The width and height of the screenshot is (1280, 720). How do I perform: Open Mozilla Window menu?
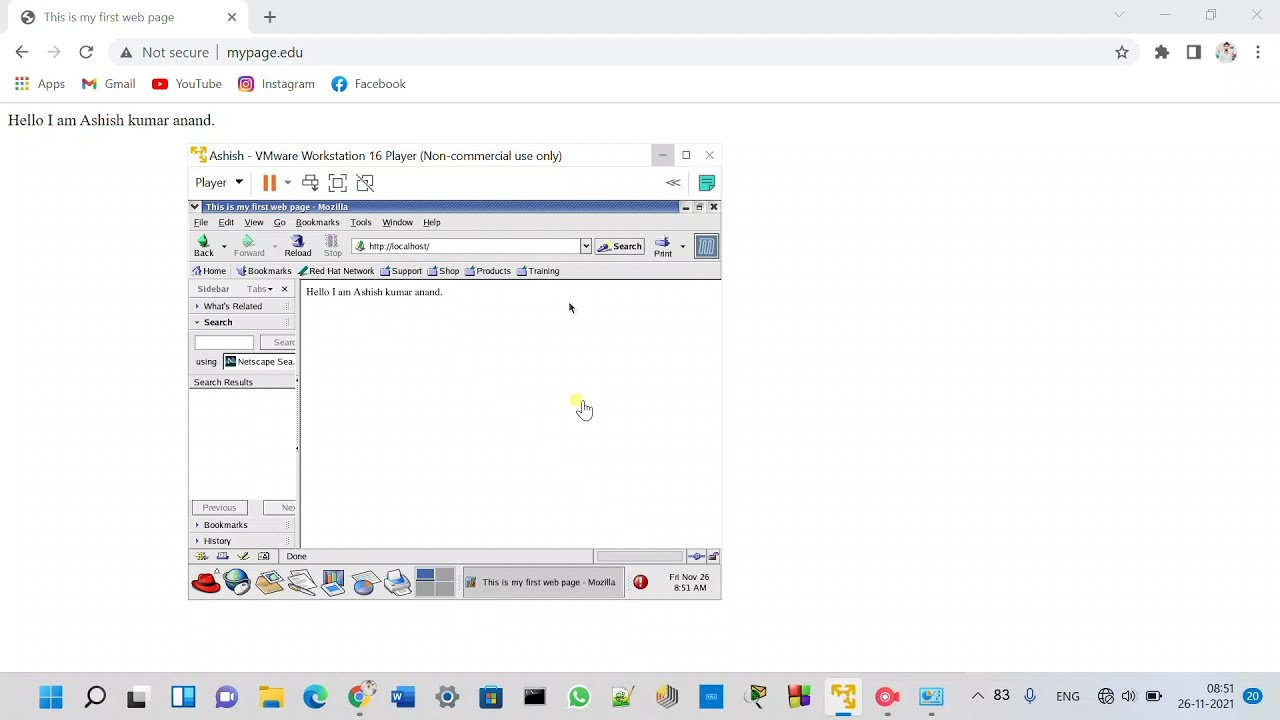pyautogui.click(x=397, y=222)
